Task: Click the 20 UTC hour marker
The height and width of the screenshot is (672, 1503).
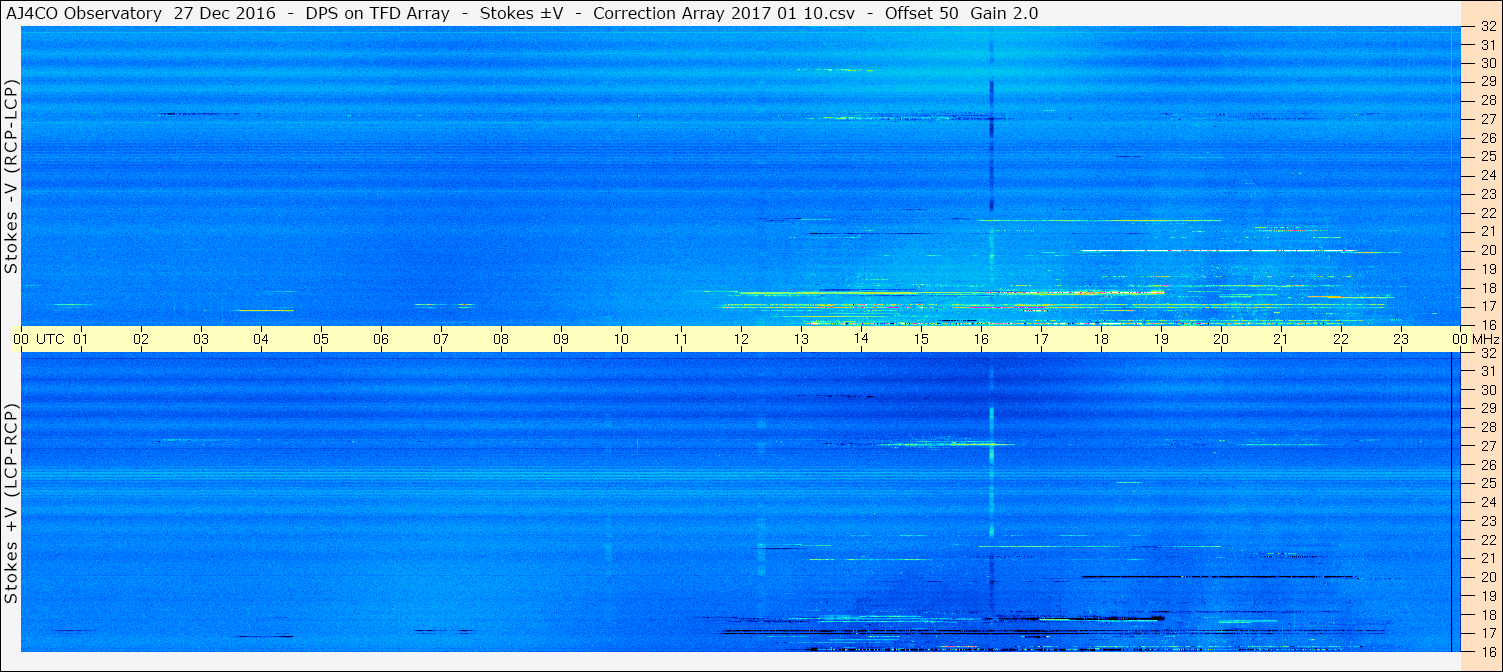Action: pyautogui.click(x=1221, y=339)
